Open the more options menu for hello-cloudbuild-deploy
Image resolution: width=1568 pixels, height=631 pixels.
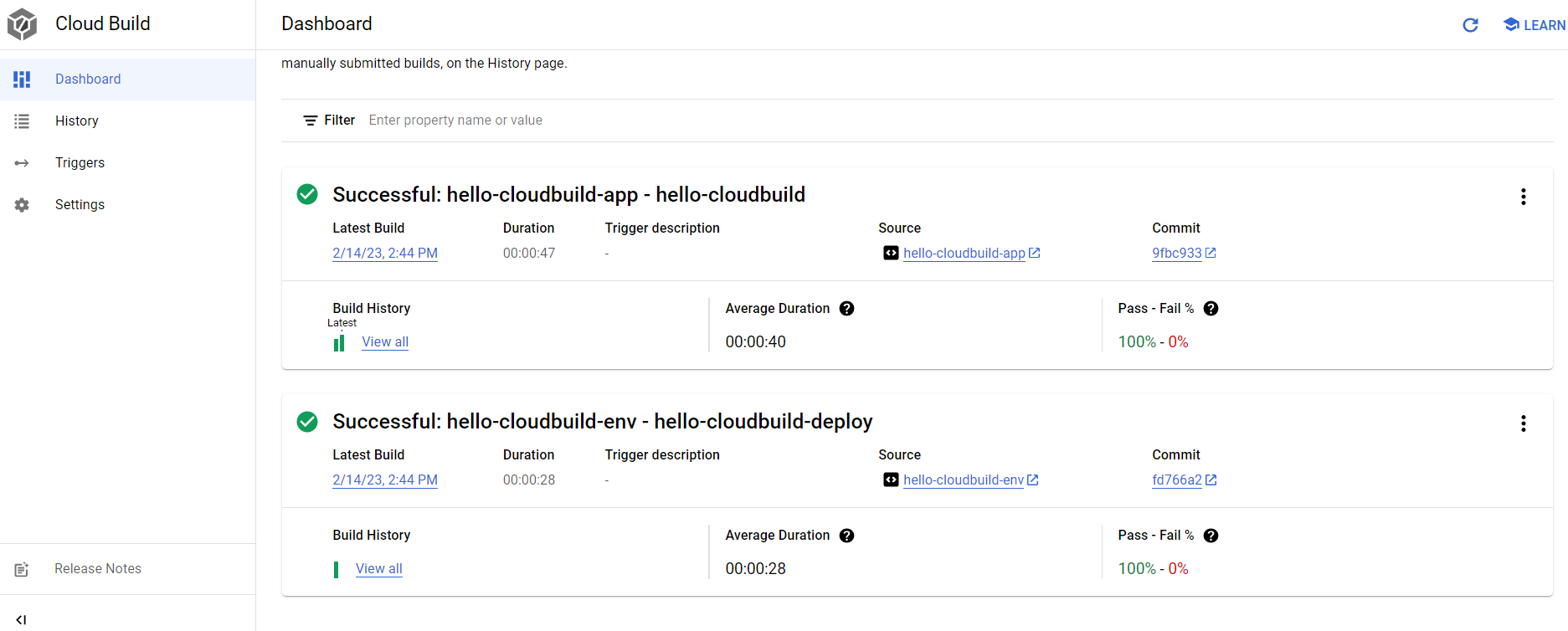click(x=1523, y=423)
